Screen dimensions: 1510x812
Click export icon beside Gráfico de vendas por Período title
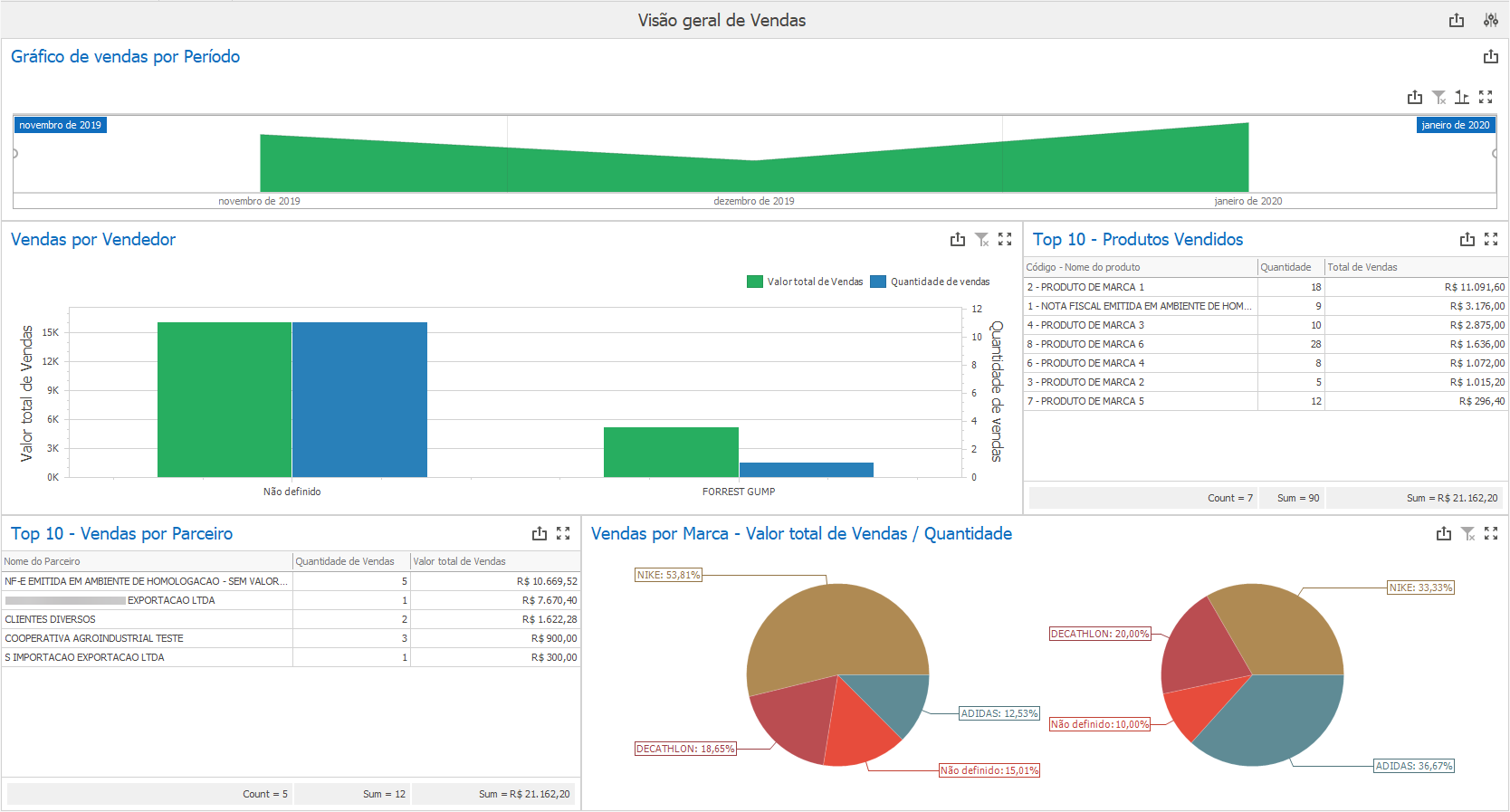tap(1491, 56)
